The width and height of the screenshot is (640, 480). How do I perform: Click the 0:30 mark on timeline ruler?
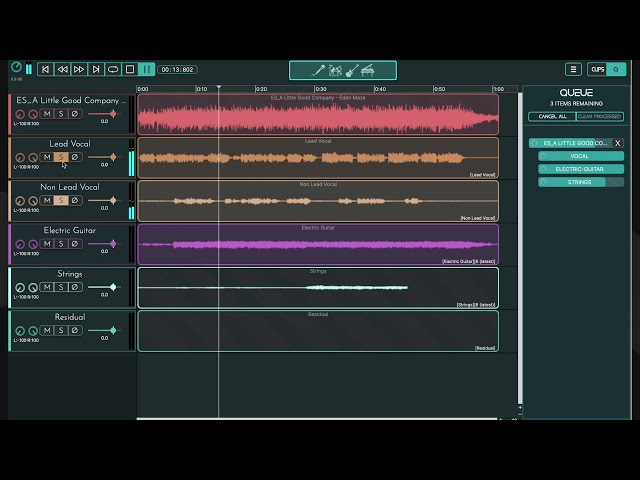click(320, 89)
